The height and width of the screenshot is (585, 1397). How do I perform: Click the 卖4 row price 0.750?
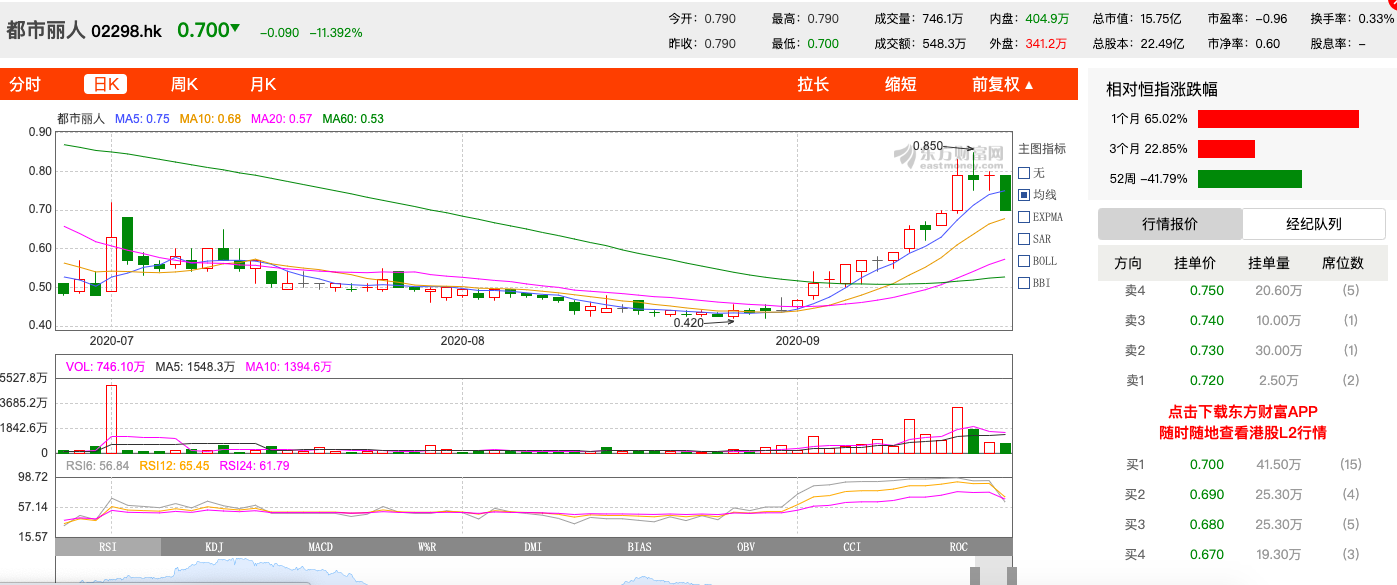click(1206, 290)
